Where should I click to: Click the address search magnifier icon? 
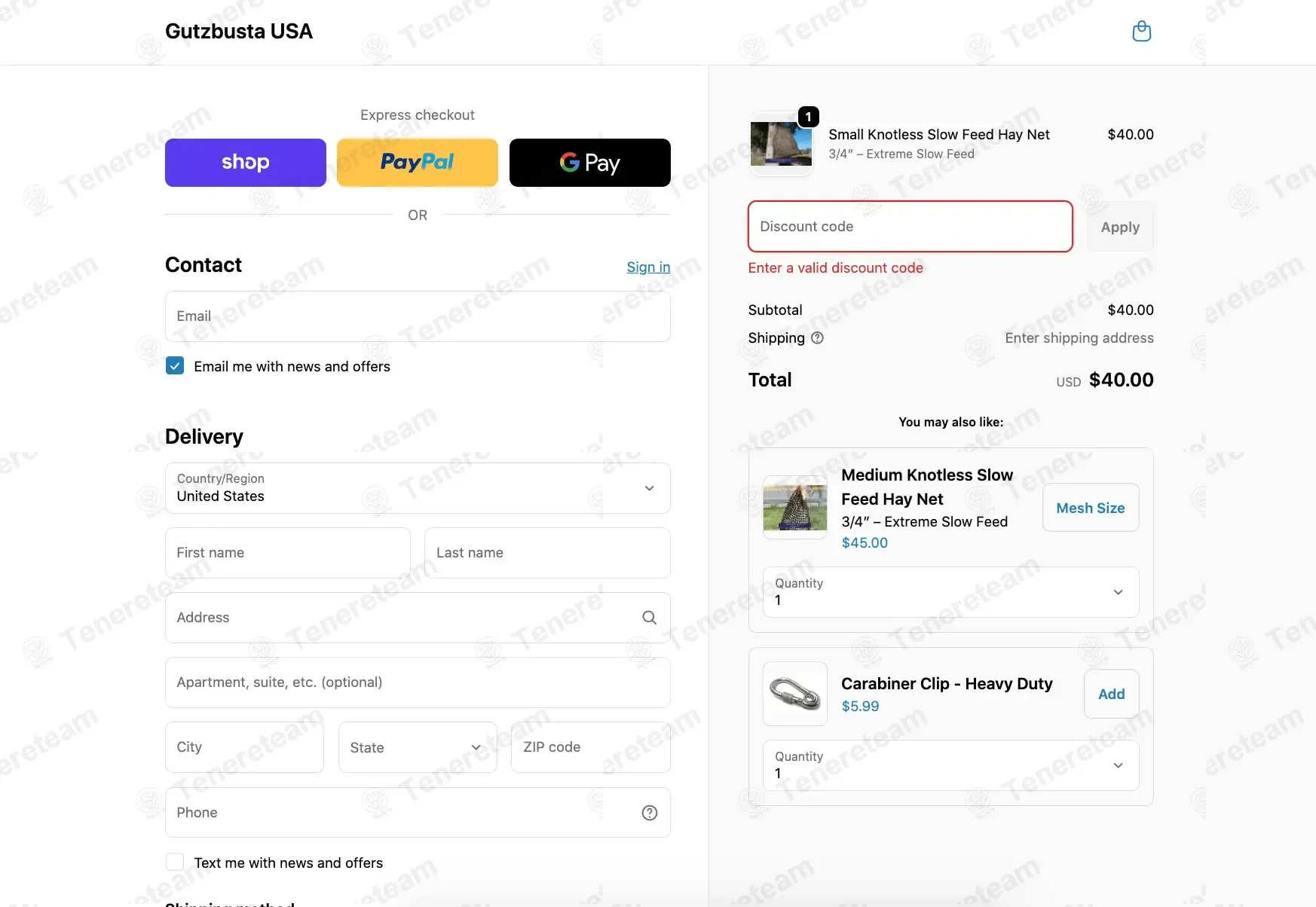point(649,618)
